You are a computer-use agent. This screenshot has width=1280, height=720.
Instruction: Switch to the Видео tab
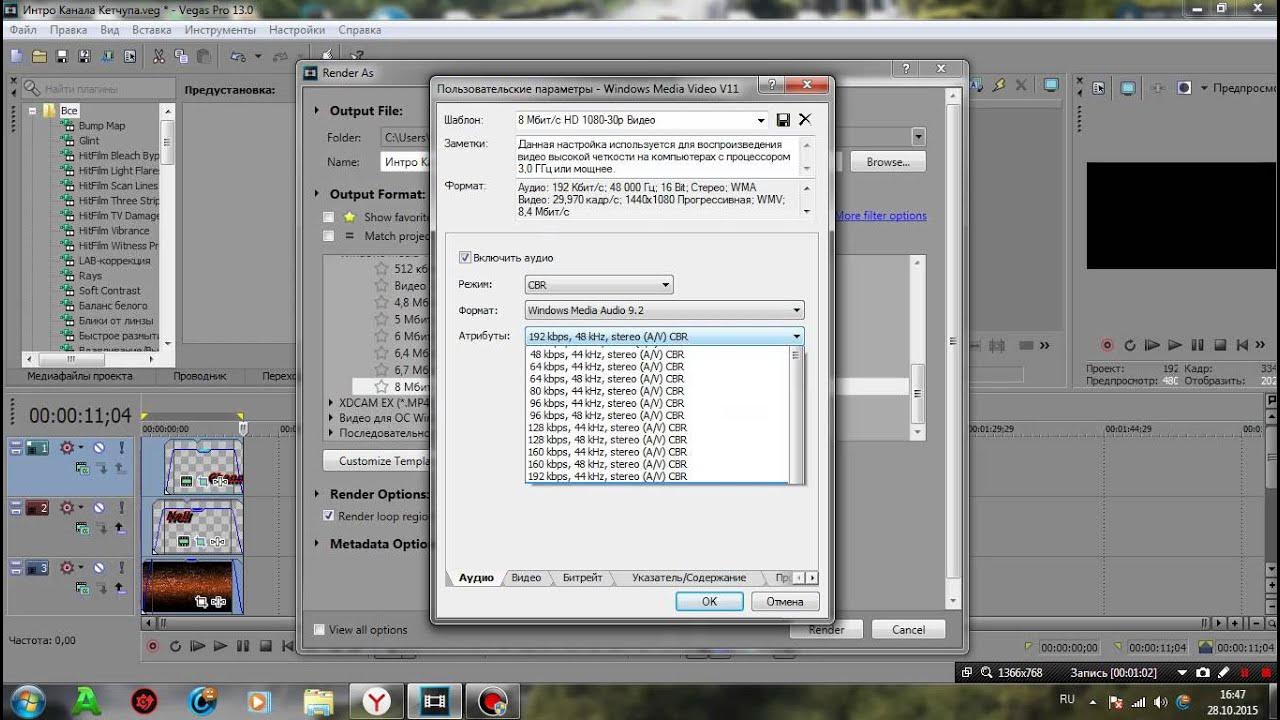tap(526, 577)
